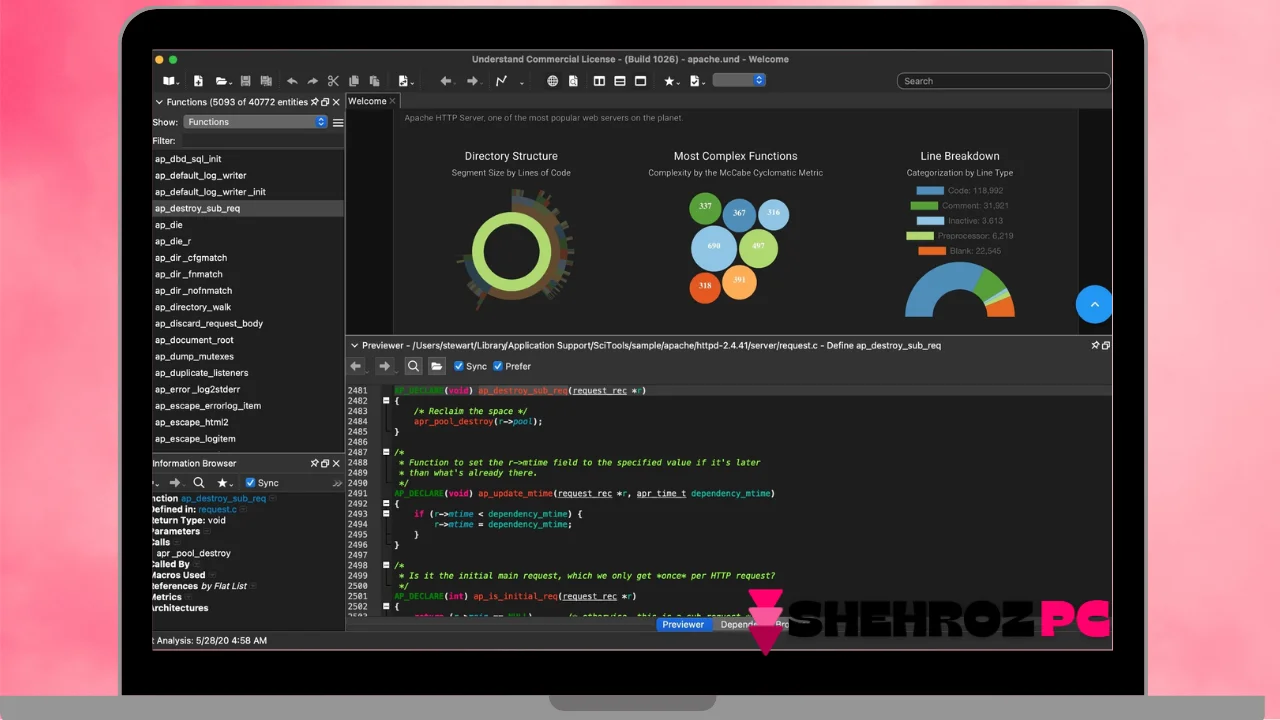Open the blue dropdown in main toolbar
Image resolution: width=1280 pixels, height=720 pixels.
(739, 80)
